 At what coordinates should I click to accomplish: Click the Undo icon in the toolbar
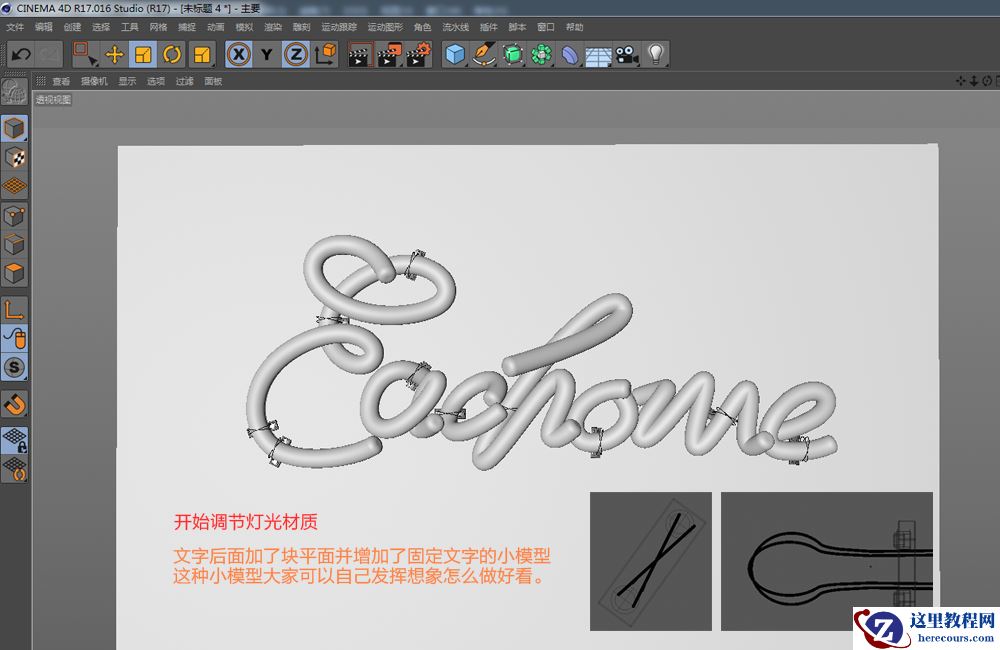click(20, 54)
